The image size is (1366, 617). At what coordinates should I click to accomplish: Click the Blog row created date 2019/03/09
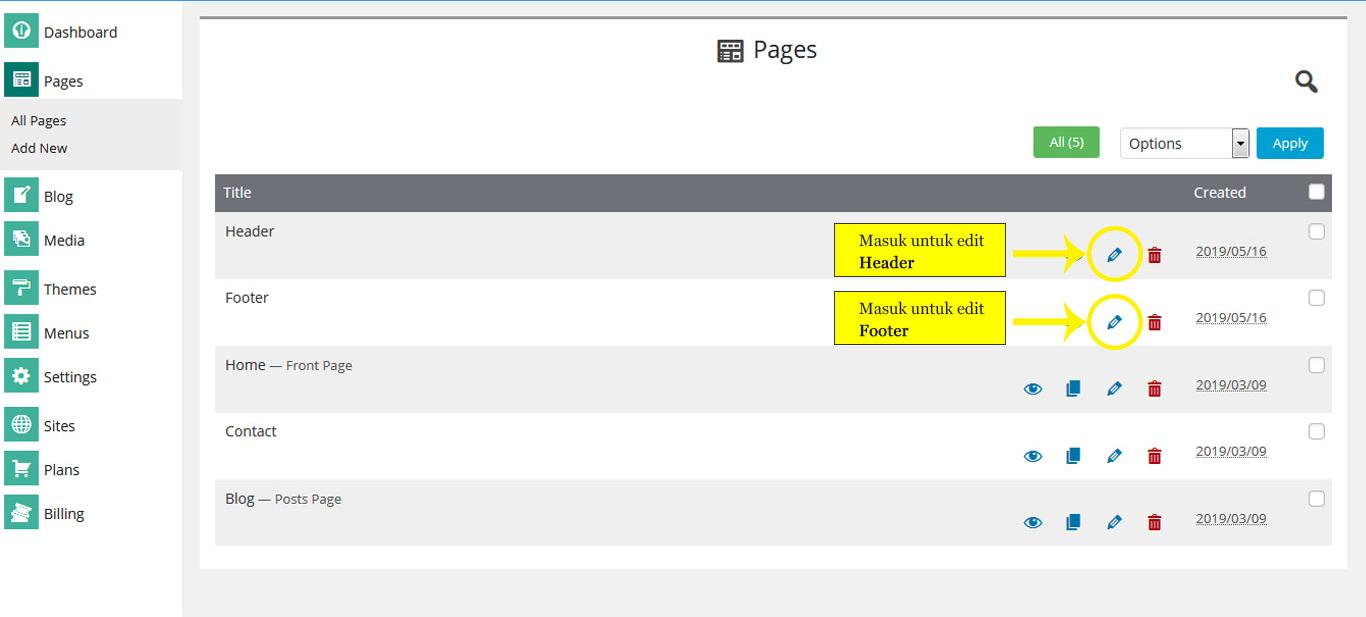[1231, 518]
